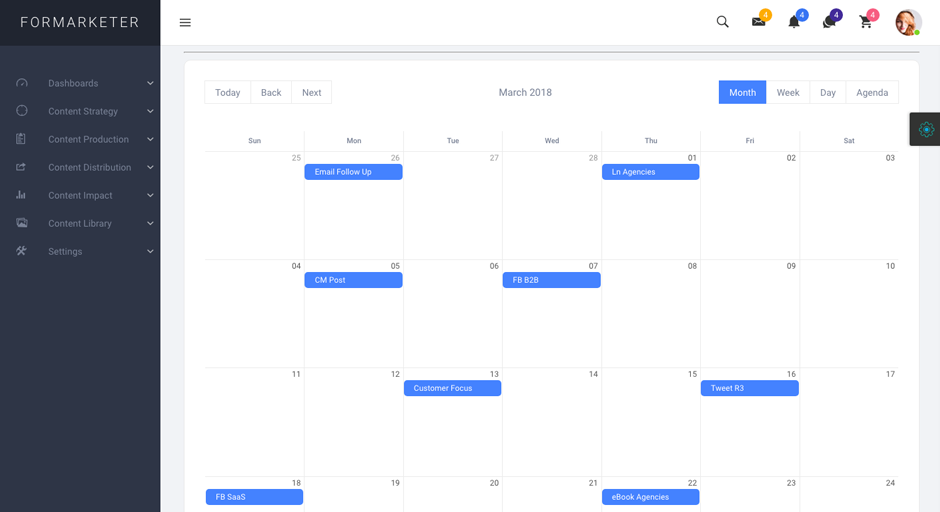
Task: Go Back one month
Action: (271, 92)
